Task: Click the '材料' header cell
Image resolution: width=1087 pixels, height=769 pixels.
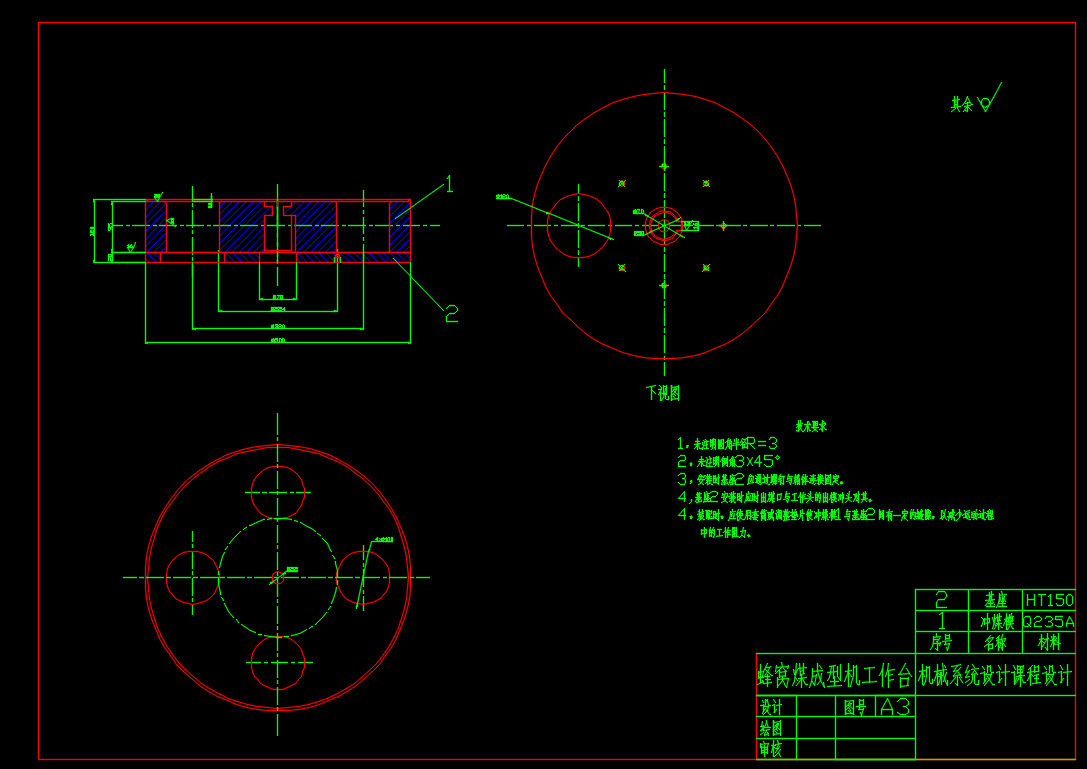Action: click(x=1049, y=643)
